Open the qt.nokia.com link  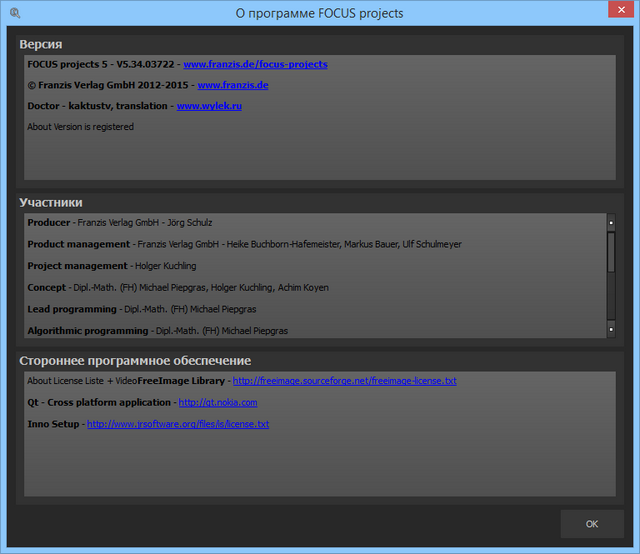pos(218,402)
